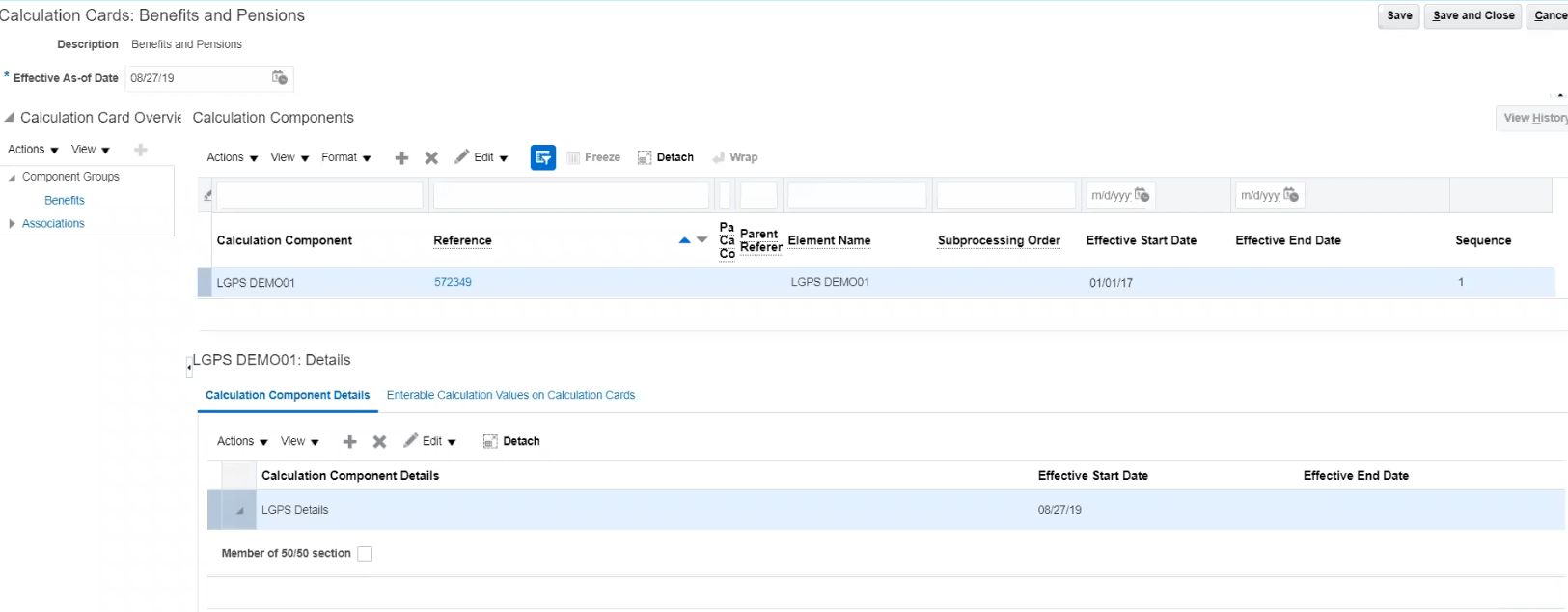Collapse the Component Groups tree node

point(12,178)
